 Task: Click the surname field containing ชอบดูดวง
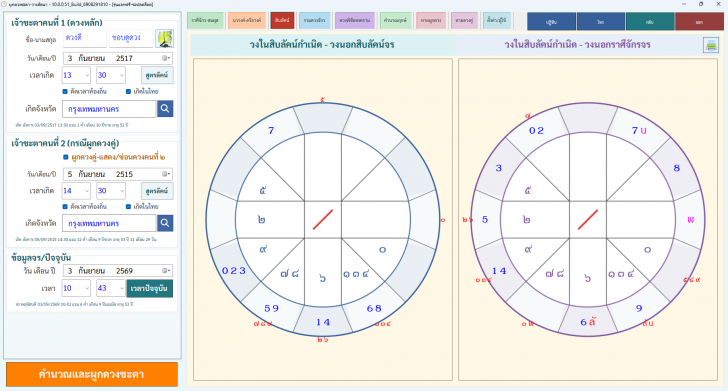130,38
